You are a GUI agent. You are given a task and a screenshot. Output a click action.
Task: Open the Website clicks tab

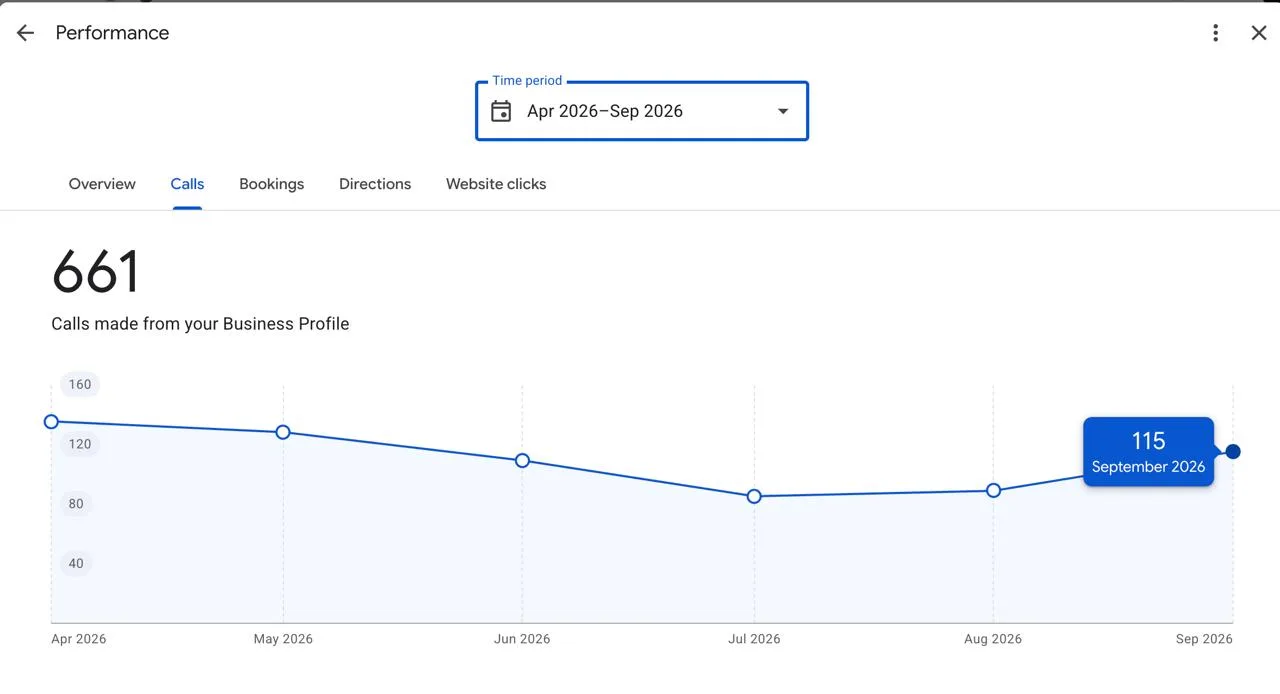tap(496, 184)
